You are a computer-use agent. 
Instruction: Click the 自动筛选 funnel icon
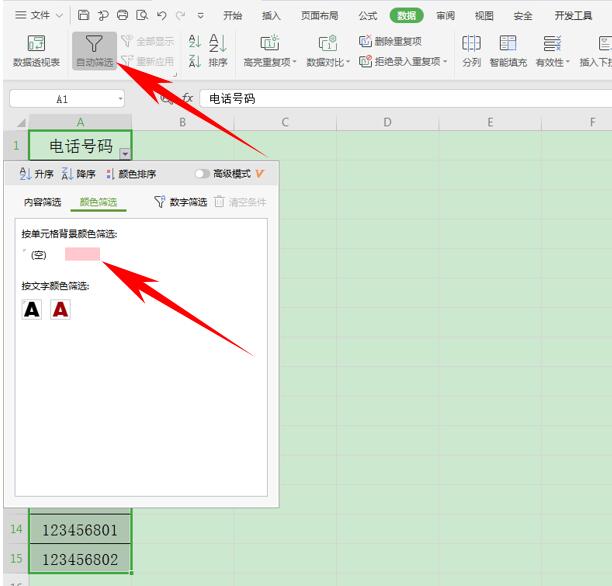tap(94, 44)
